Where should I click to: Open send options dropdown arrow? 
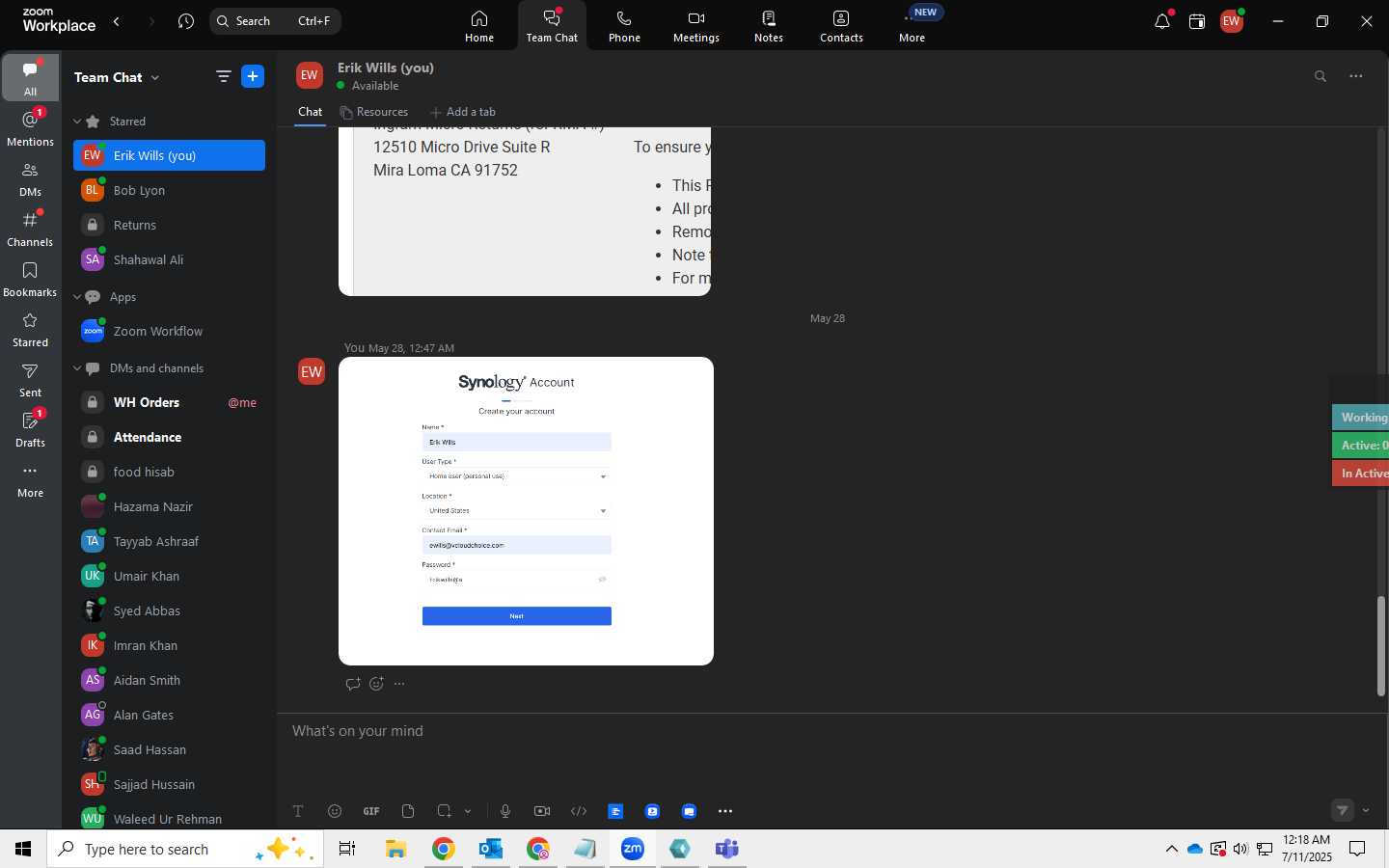tap(1366, 810)
